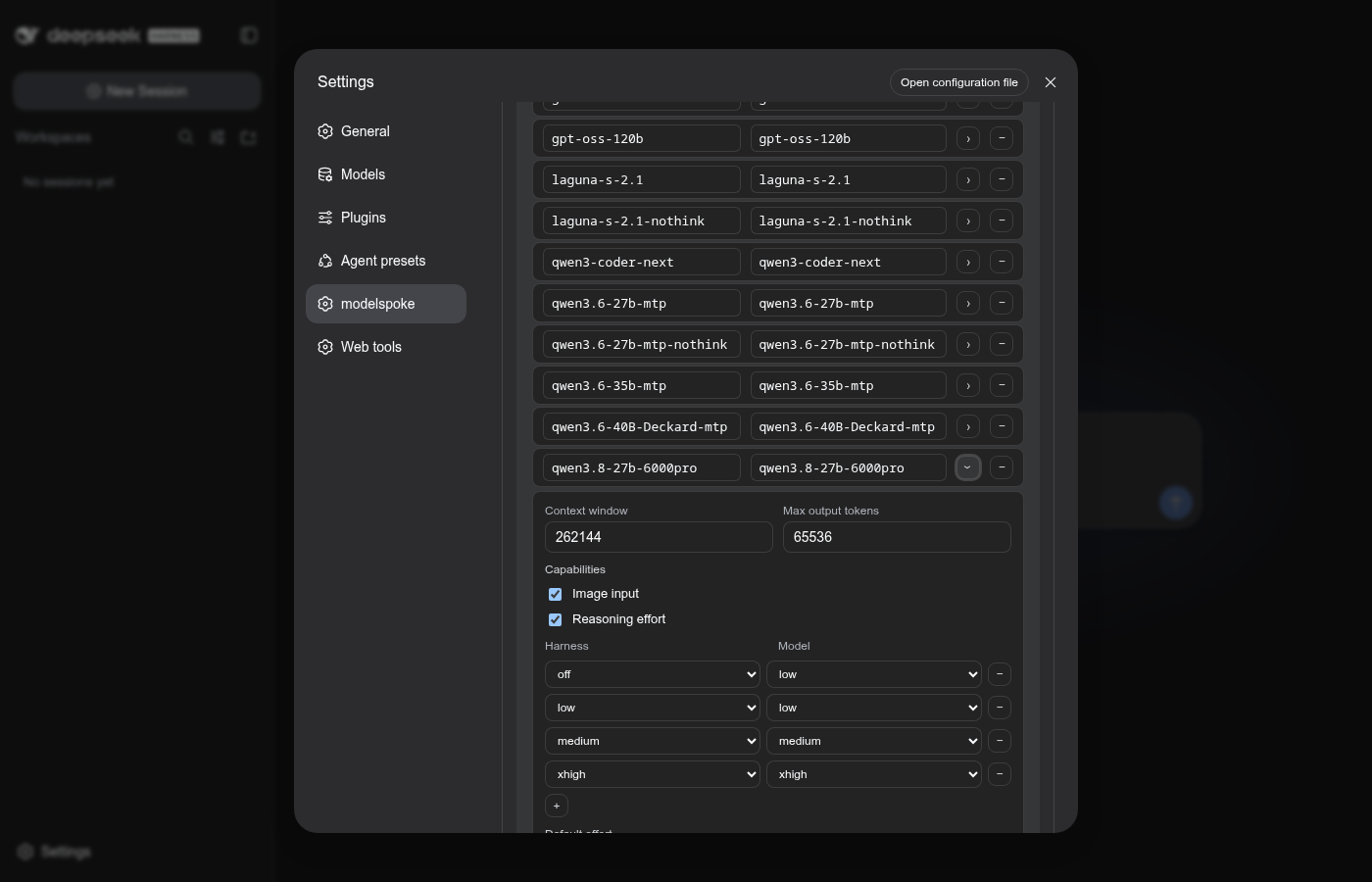
Task: Expand the gpt-oss-120b model row
Action: (x=968, y=139)
